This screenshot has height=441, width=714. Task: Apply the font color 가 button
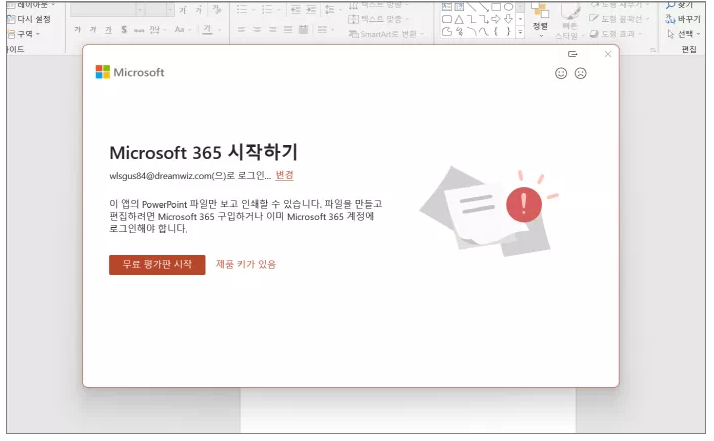[208, 30]
